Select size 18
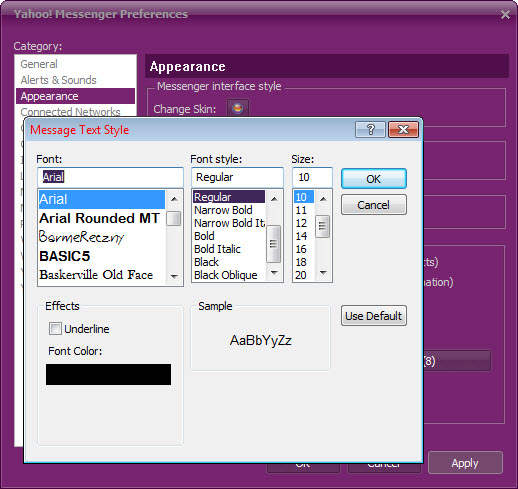 pos(304,262)
